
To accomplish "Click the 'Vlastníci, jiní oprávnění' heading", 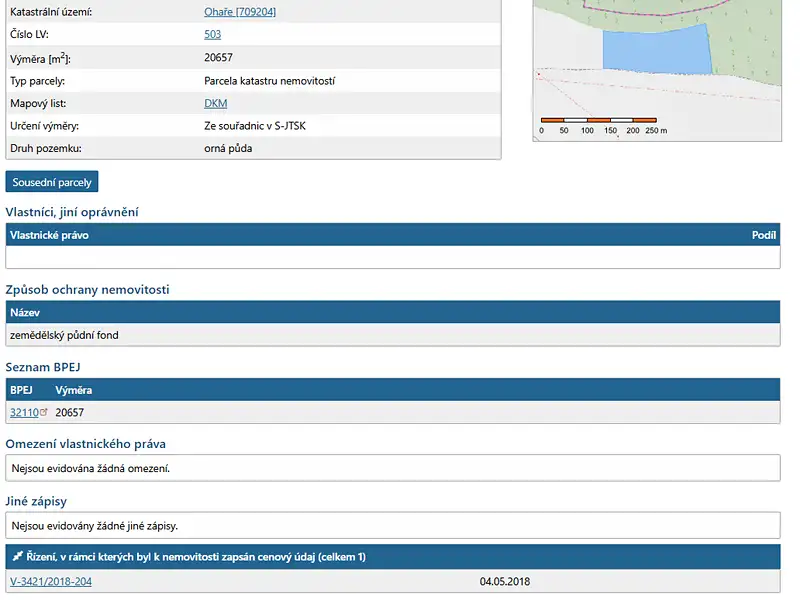I will (x=72, y=212).
